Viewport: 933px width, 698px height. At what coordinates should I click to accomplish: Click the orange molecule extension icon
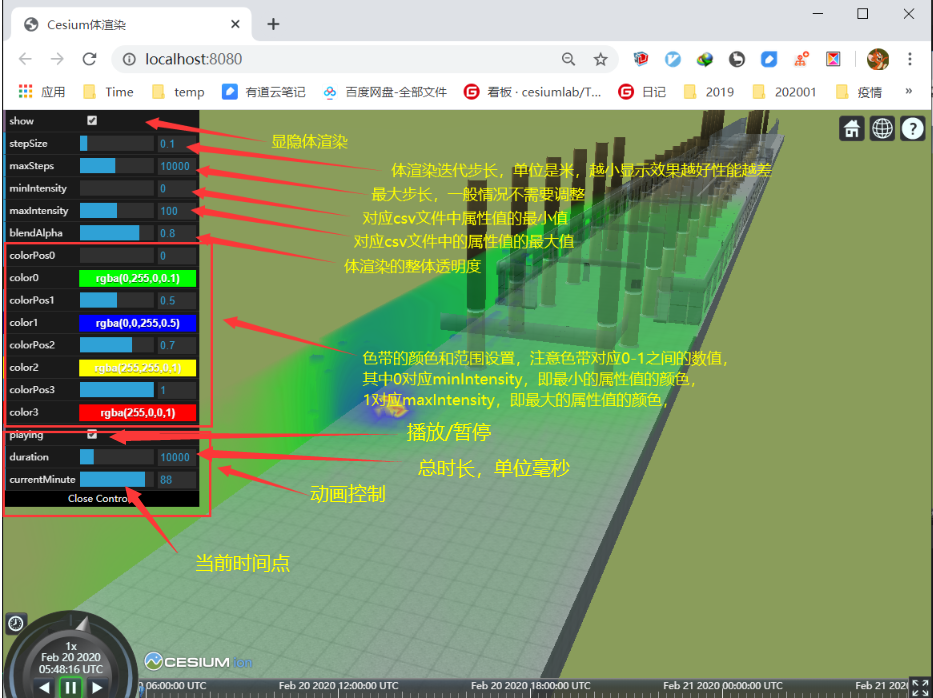[x=801, y=59]
